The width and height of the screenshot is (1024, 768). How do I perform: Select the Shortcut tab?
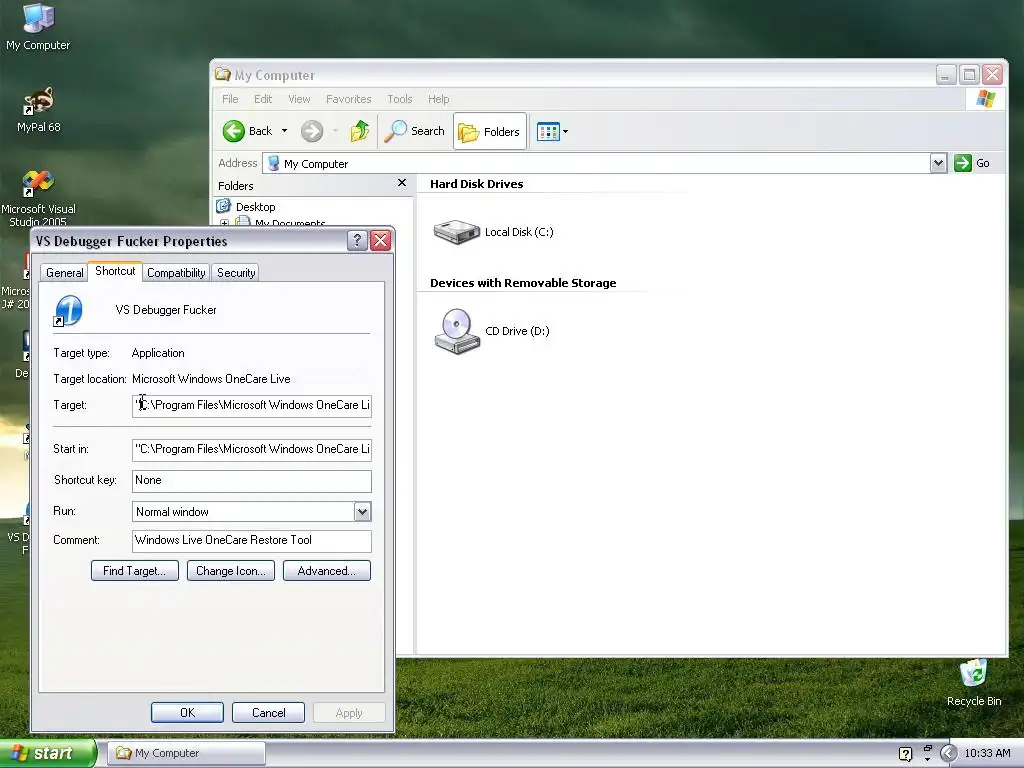[x=115, y=270]
